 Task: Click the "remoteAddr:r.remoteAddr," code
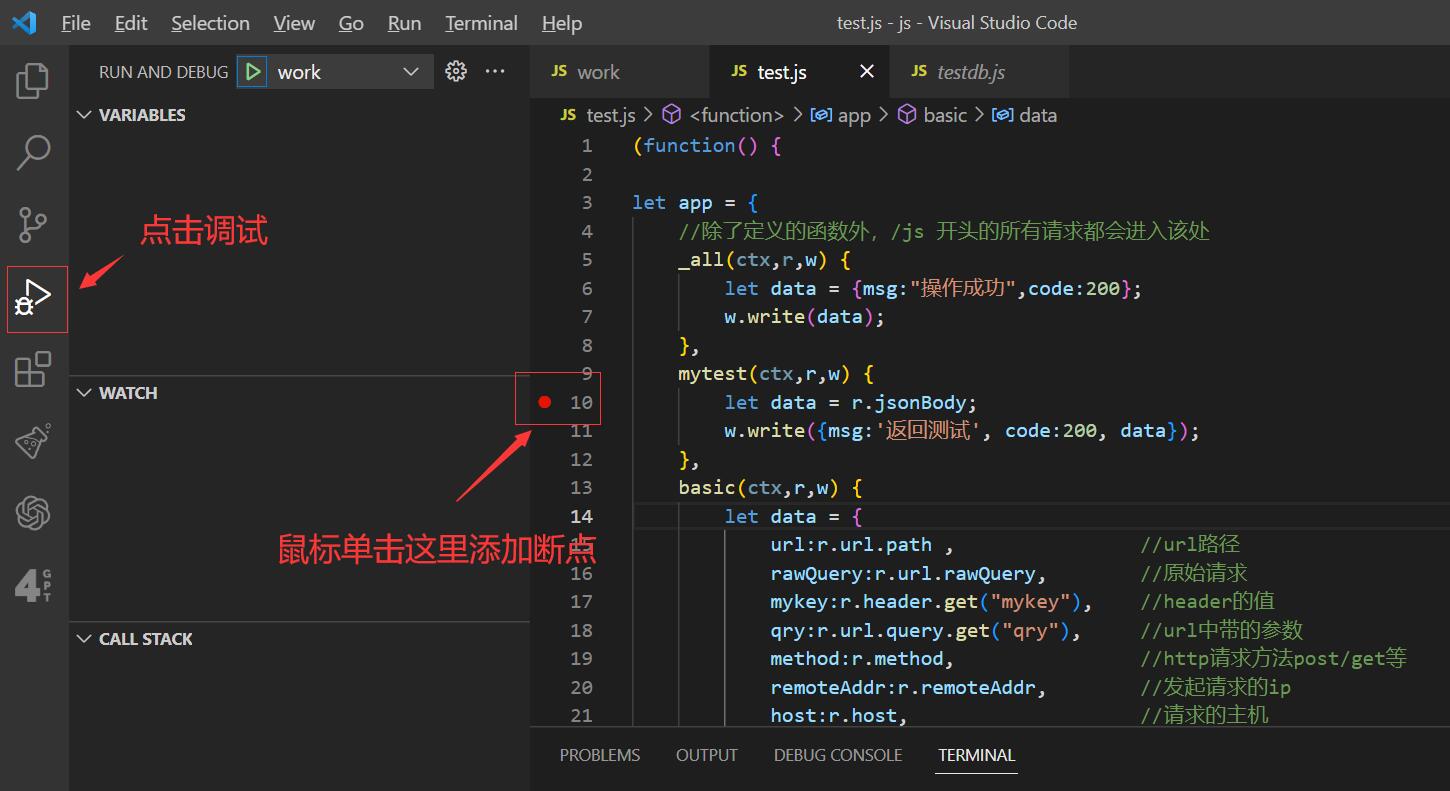click(x=908, y=687)
